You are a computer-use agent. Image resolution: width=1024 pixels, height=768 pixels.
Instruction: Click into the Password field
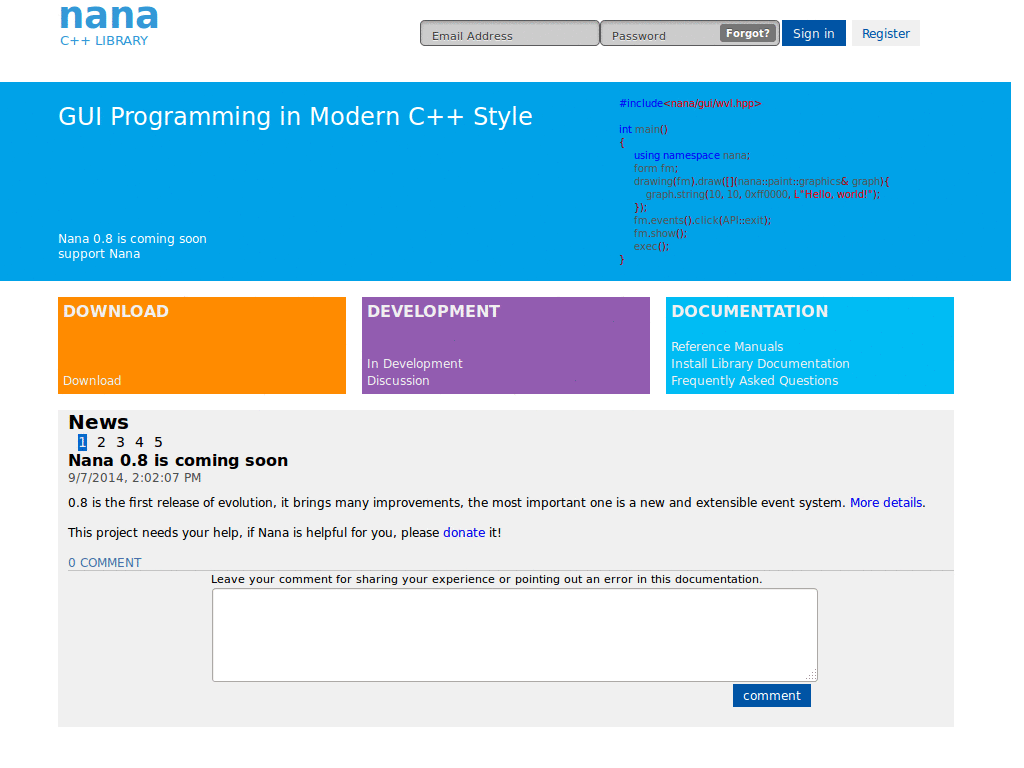click(660, 33)
